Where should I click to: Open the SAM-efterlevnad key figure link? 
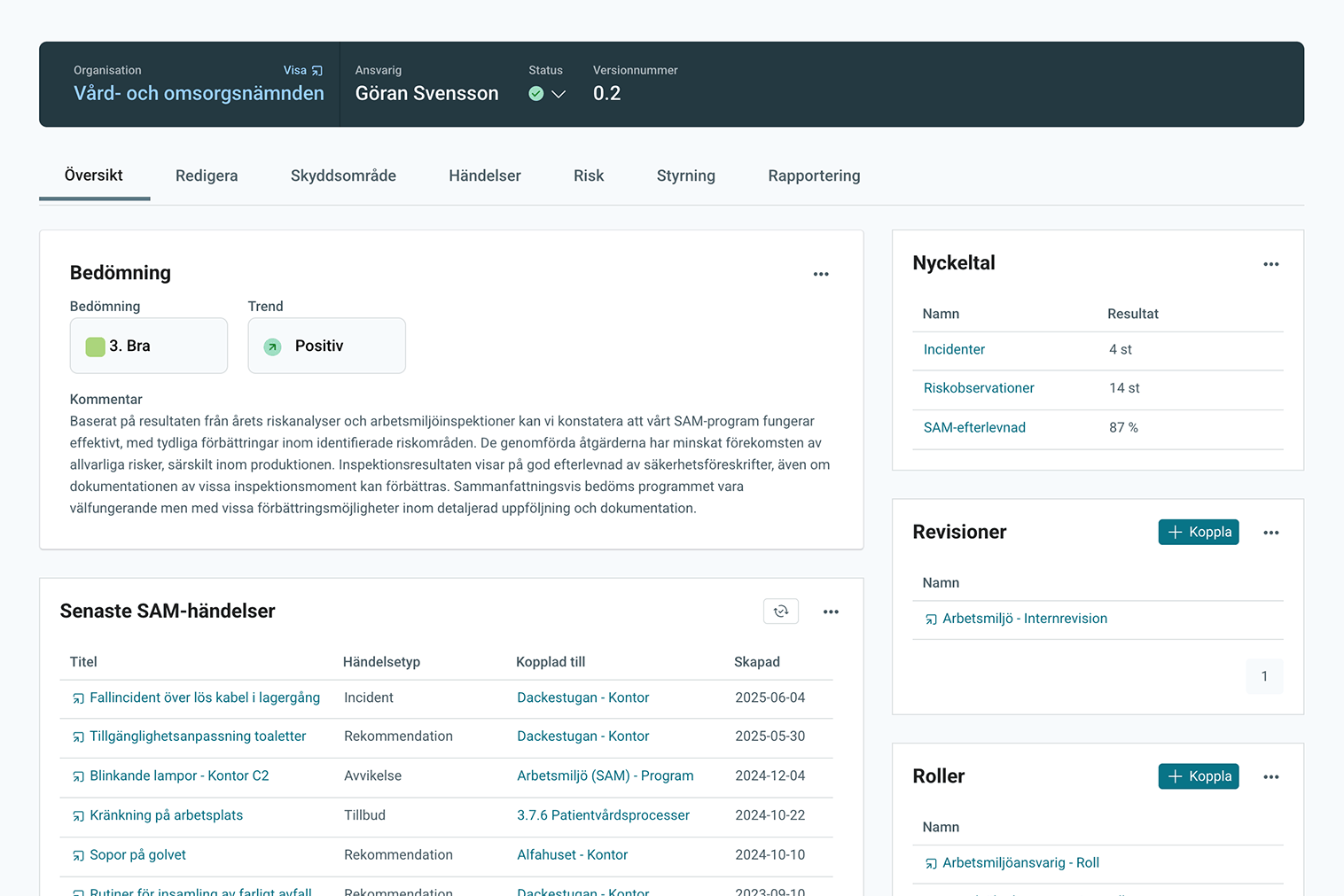tap(974, 427)
